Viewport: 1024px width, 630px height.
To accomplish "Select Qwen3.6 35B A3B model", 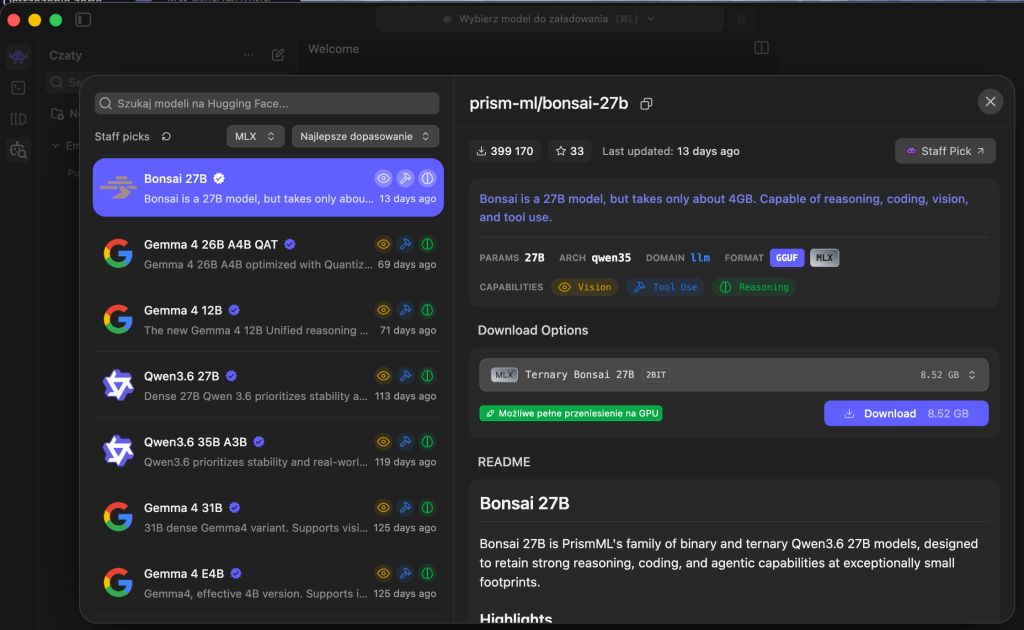I will coord(268,451).
